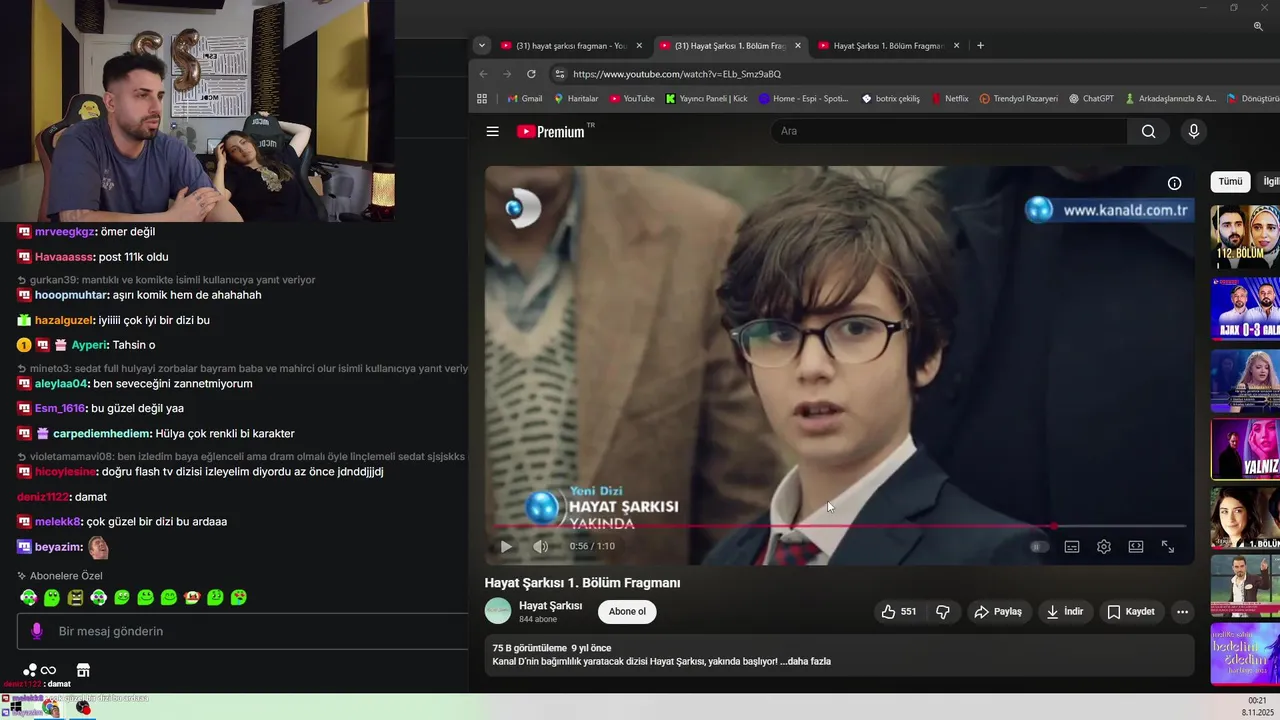The image size is (1280, 720).
Task: Open Netflix bookmark
Action: tap(950, 99)
